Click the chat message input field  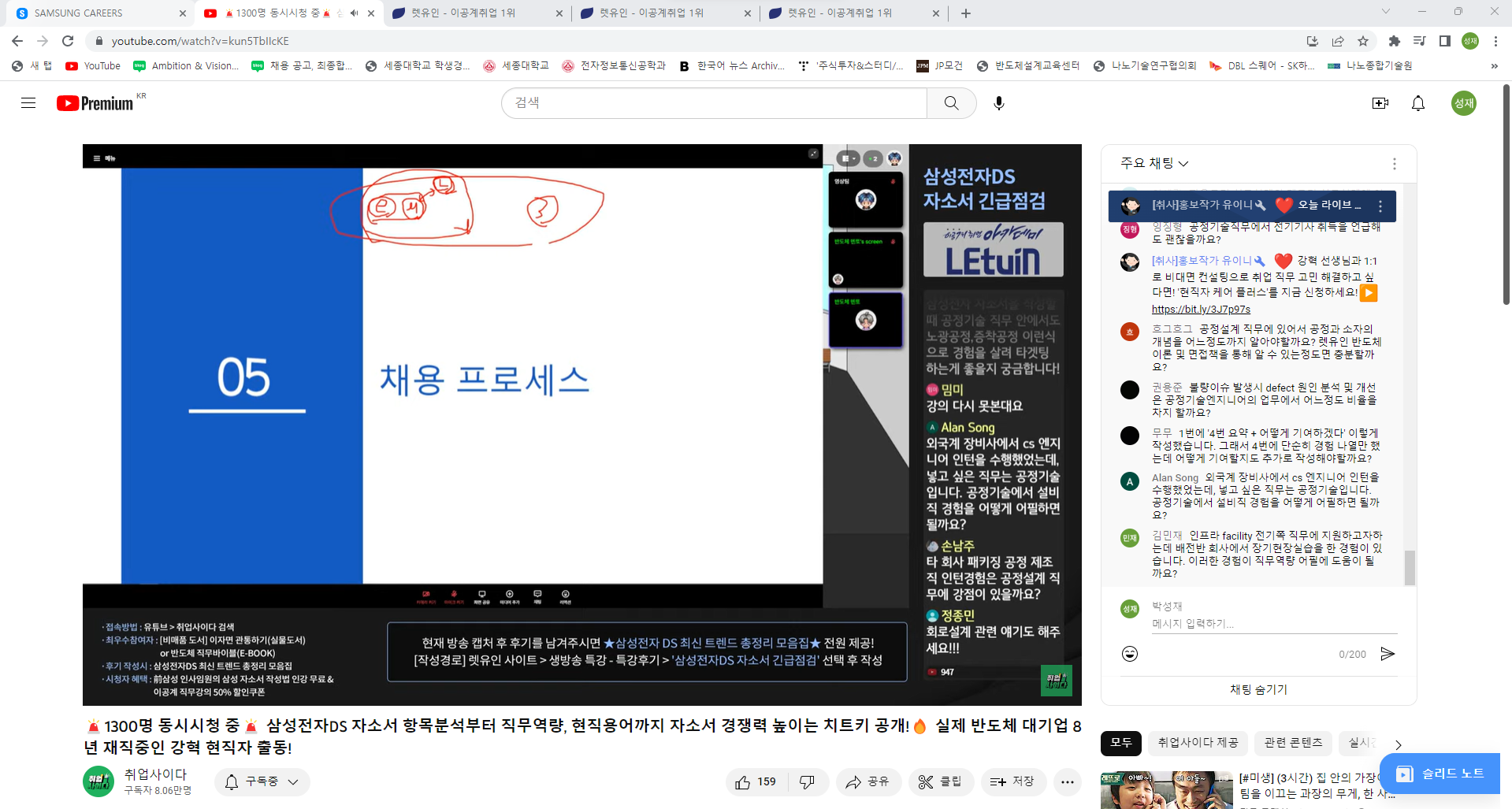click(1272, 623)
